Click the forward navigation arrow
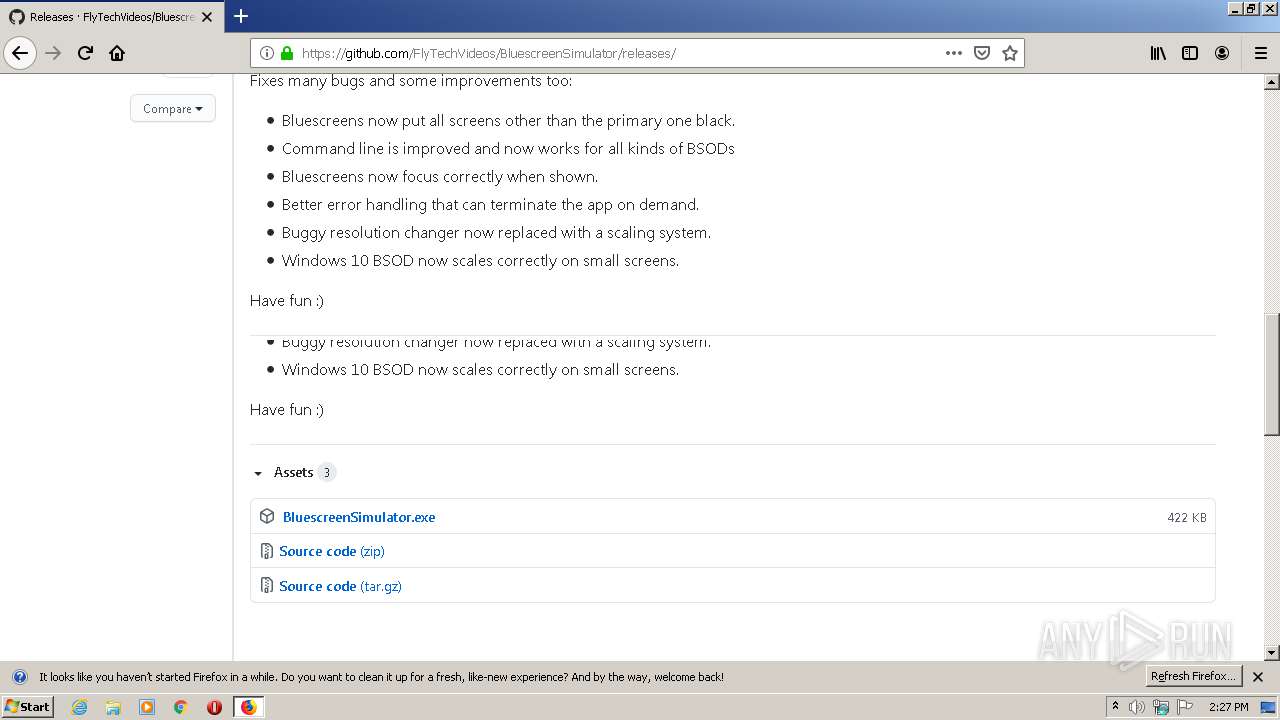This screenshot has width=1280, height=720. [53, 53]
